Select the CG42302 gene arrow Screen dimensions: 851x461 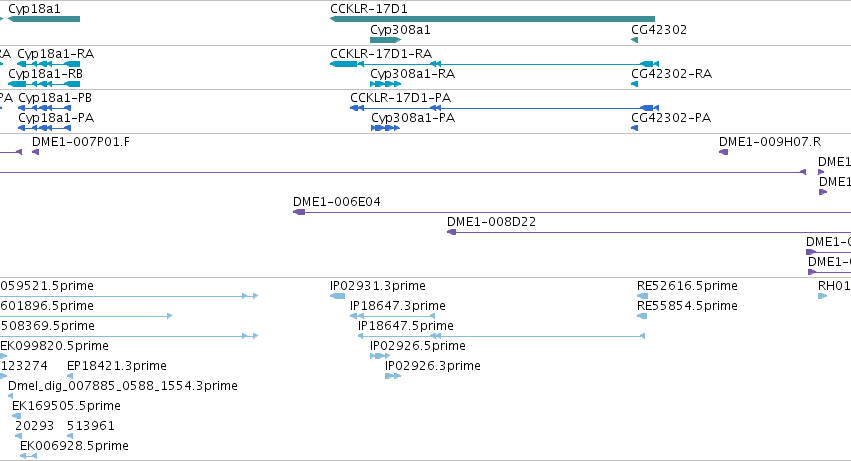coord(634,40)
